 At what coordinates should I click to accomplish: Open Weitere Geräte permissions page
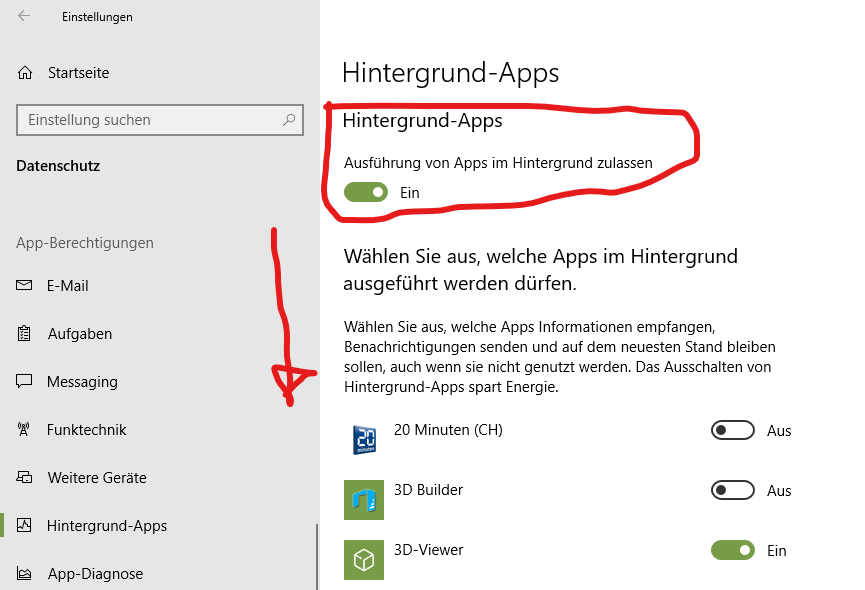(x=97, y=478)
